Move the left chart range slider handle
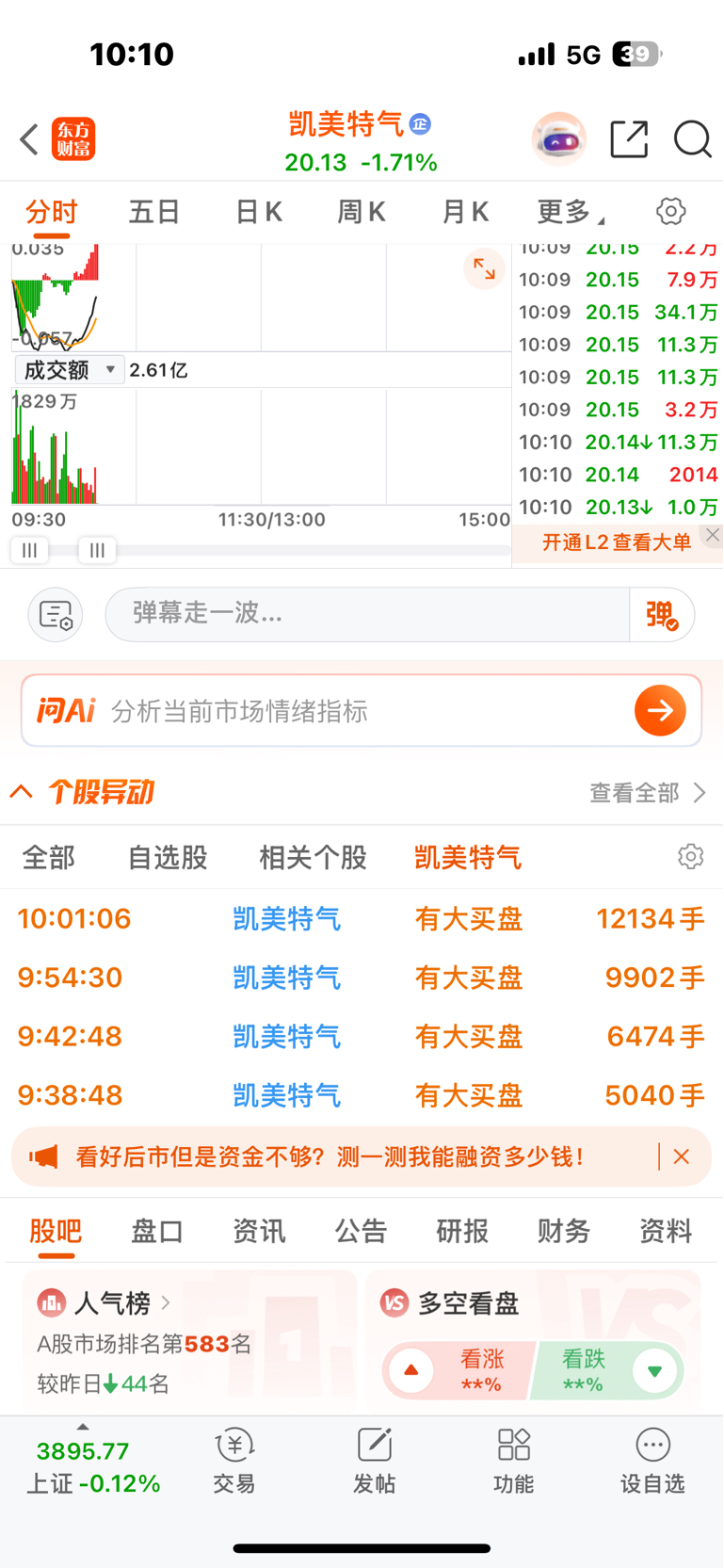The width and height of the screenshot is (724, 1568). point(29,551)
